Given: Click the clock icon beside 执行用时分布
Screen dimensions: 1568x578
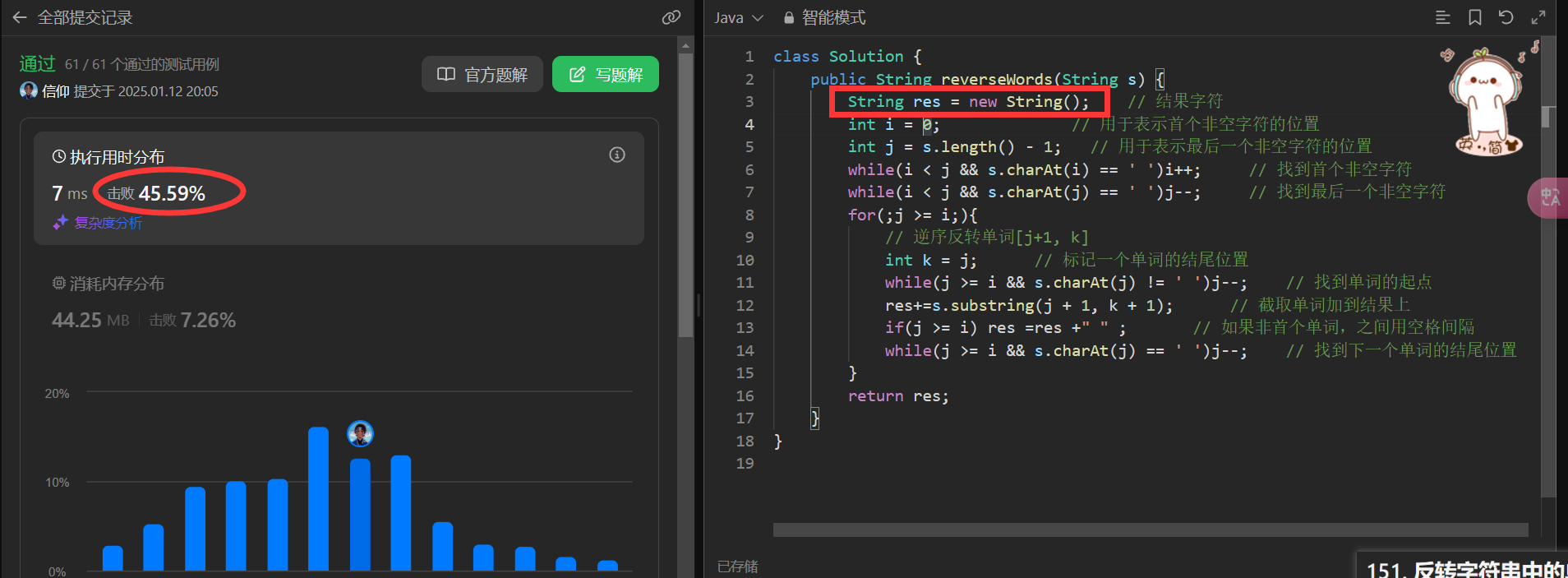Looking at the screenshot, I should point(59,156).
